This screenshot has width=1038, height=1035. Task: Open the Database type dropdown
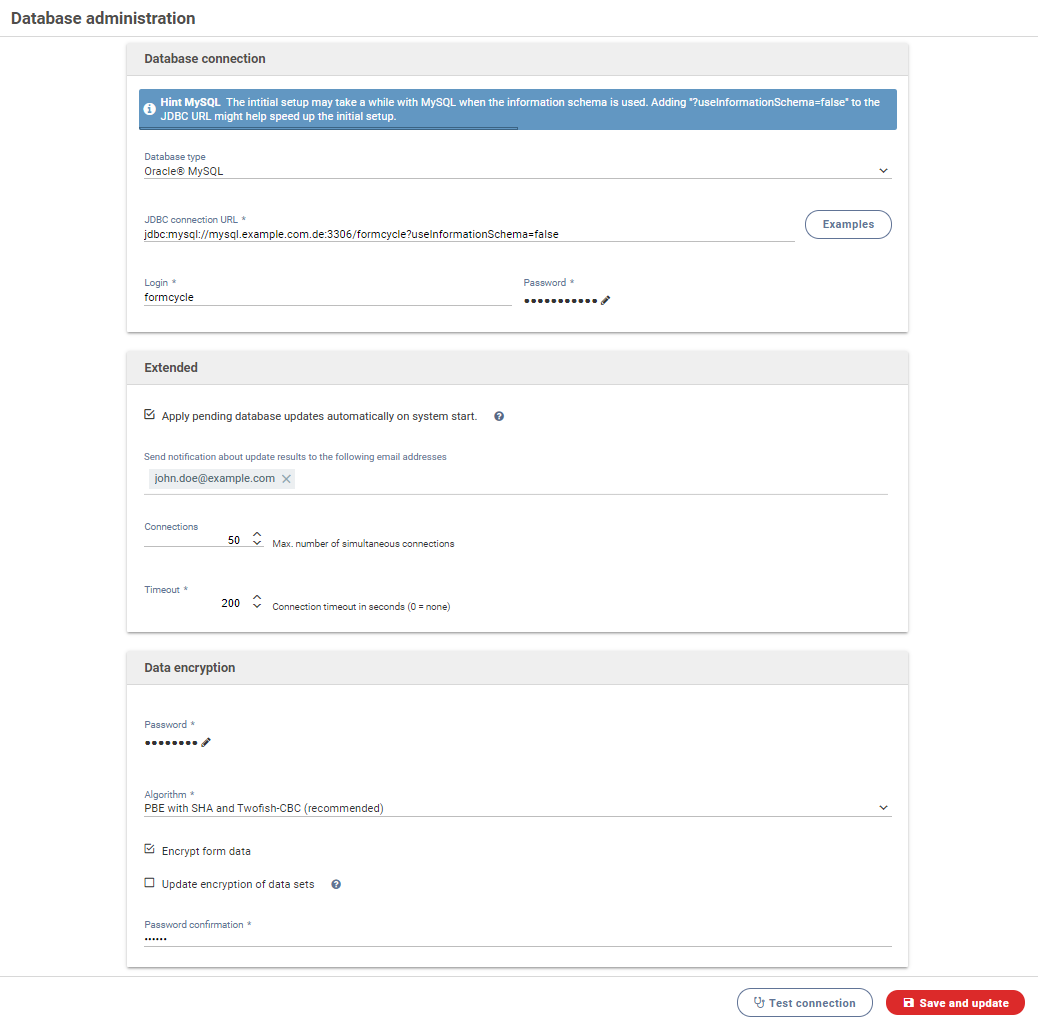click(516, 171)
